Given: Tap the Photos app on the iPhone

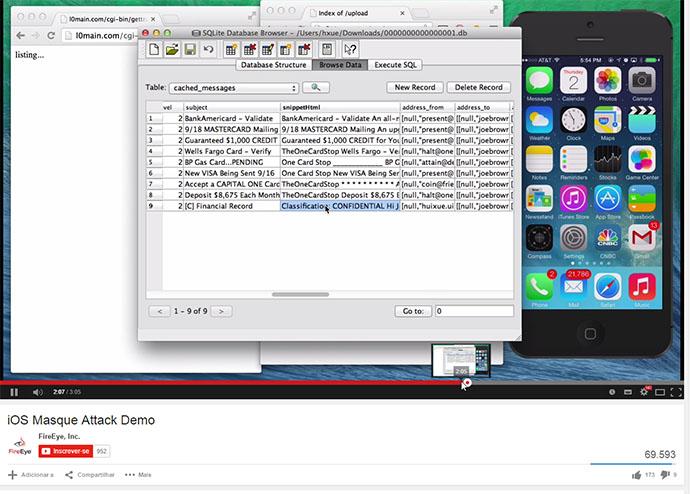Looking at the screenshot, I should click(x=608, y=81).
